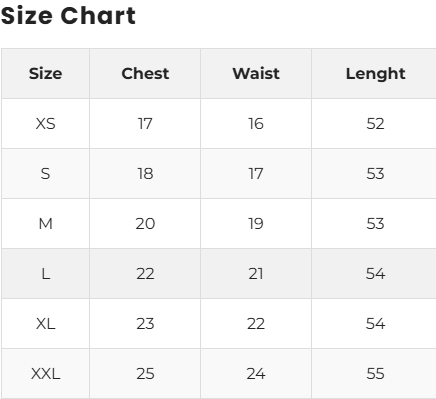The height and width of the screenshot is (399, 436).
Task: Click the XXL size cell
Action: pyautogui.click(x=45, y=374)
